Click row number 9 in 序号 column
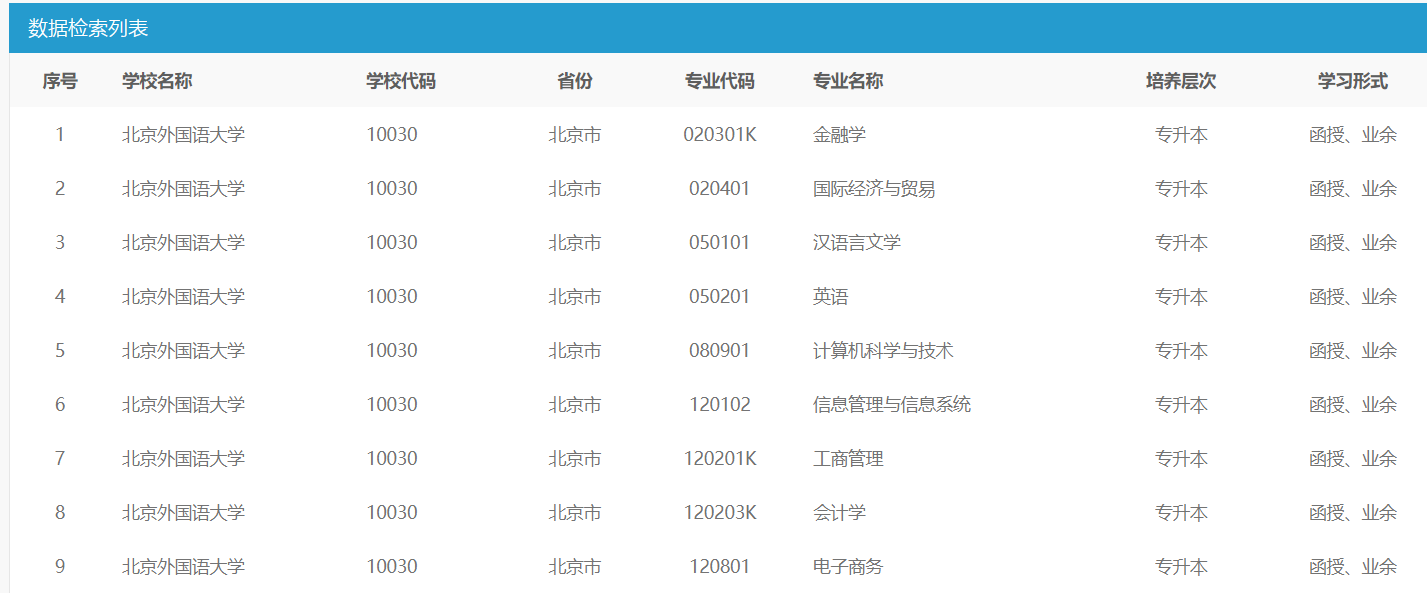Viewport: 1427px width, 593px height. point(60,567)
